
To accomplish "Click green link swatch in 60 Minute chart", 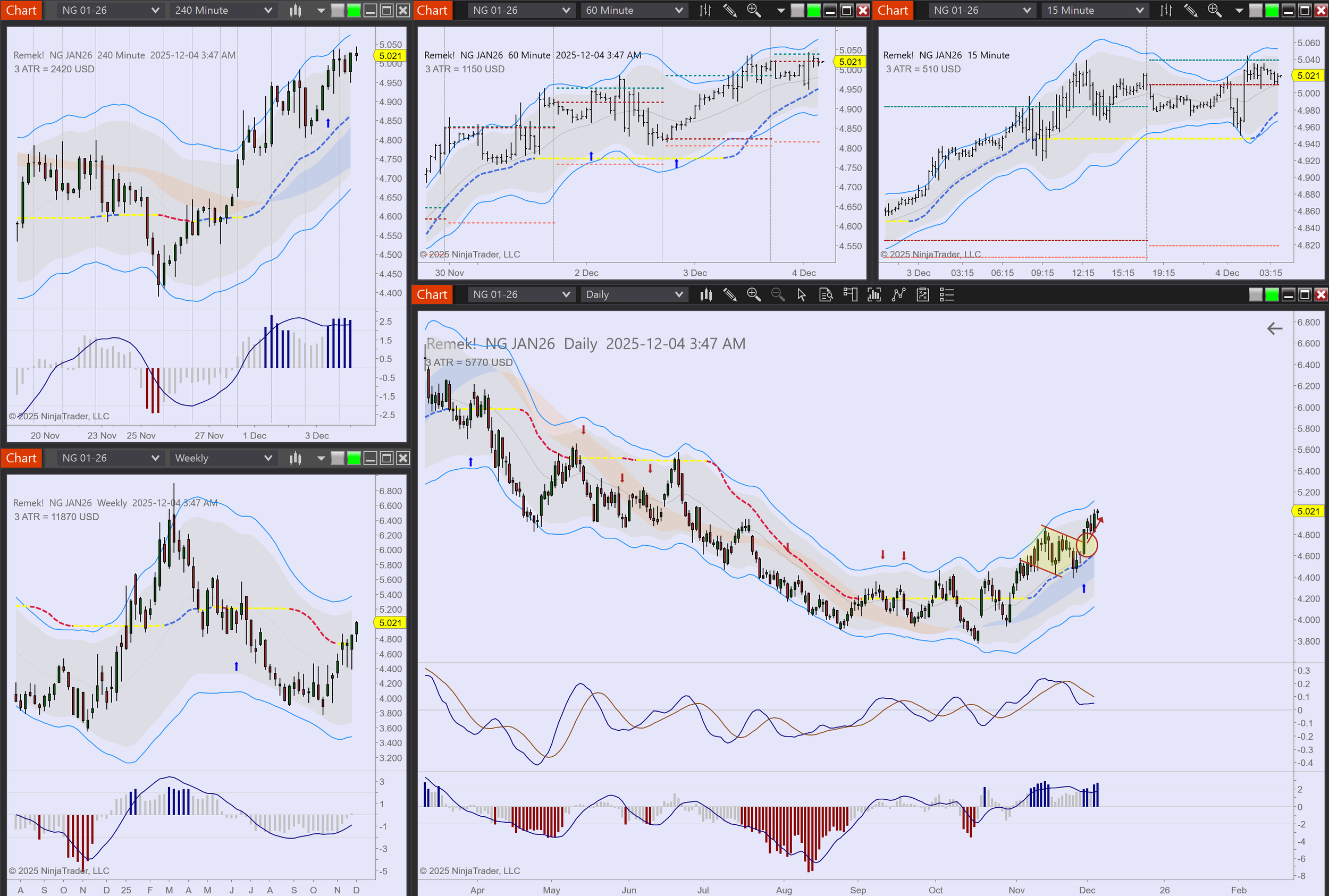I will (x=813, y=10).
